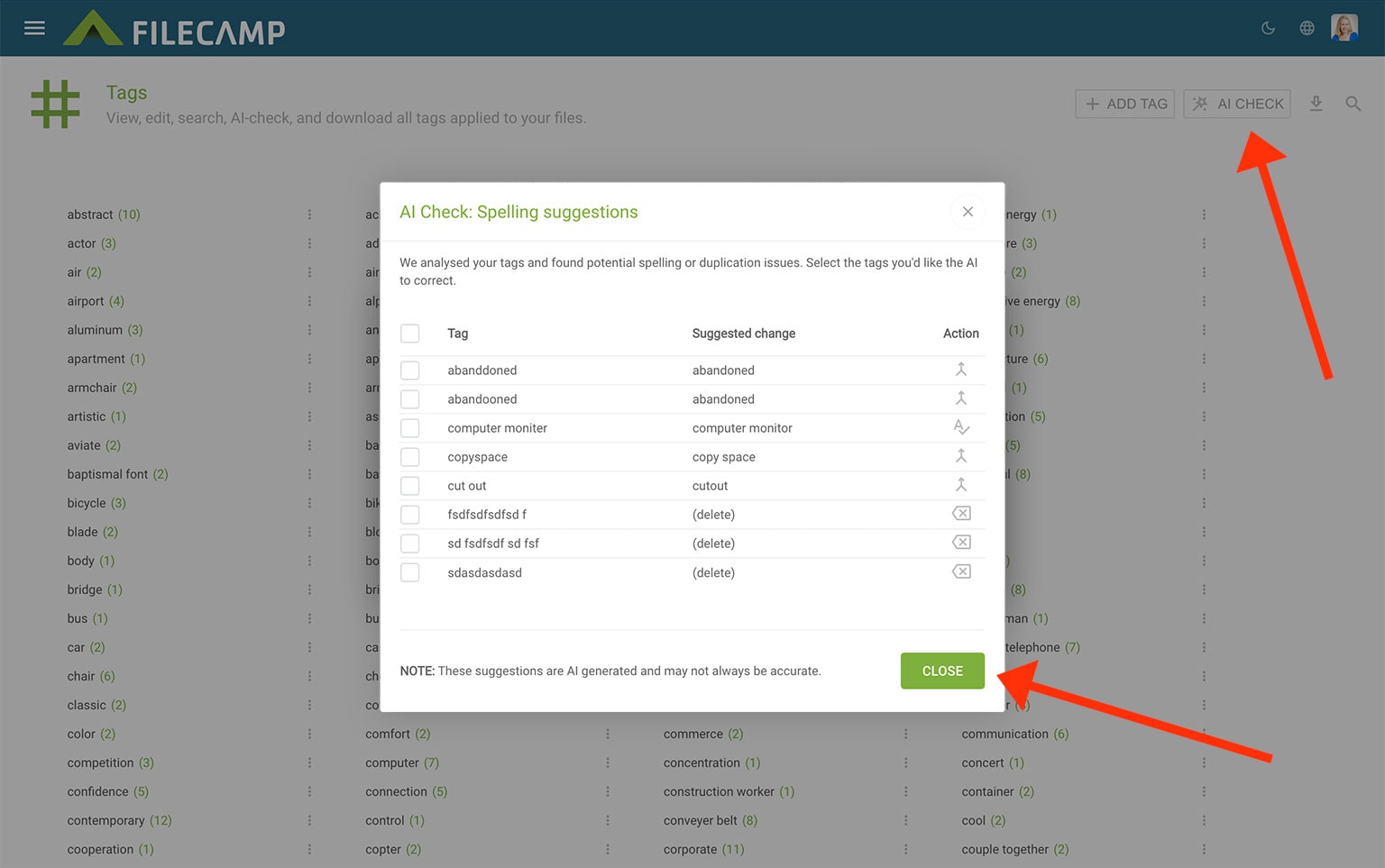Image resolution: width=1385 pixels, height=868 pixels.
Task: Open the user profile avatar
Action: [1344, 28]
